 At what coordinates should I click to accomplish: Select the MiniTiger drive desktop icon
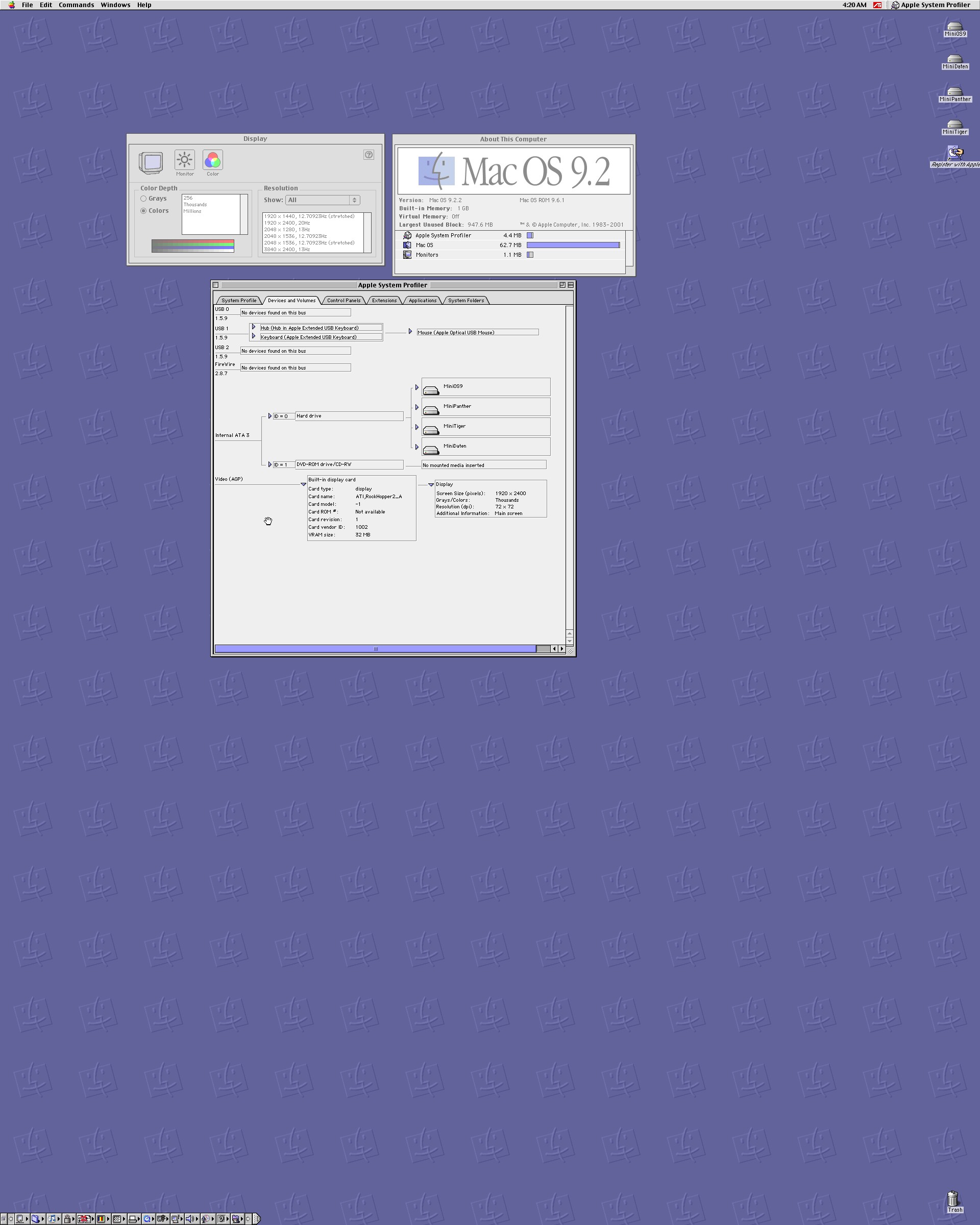tap(954, 125)
